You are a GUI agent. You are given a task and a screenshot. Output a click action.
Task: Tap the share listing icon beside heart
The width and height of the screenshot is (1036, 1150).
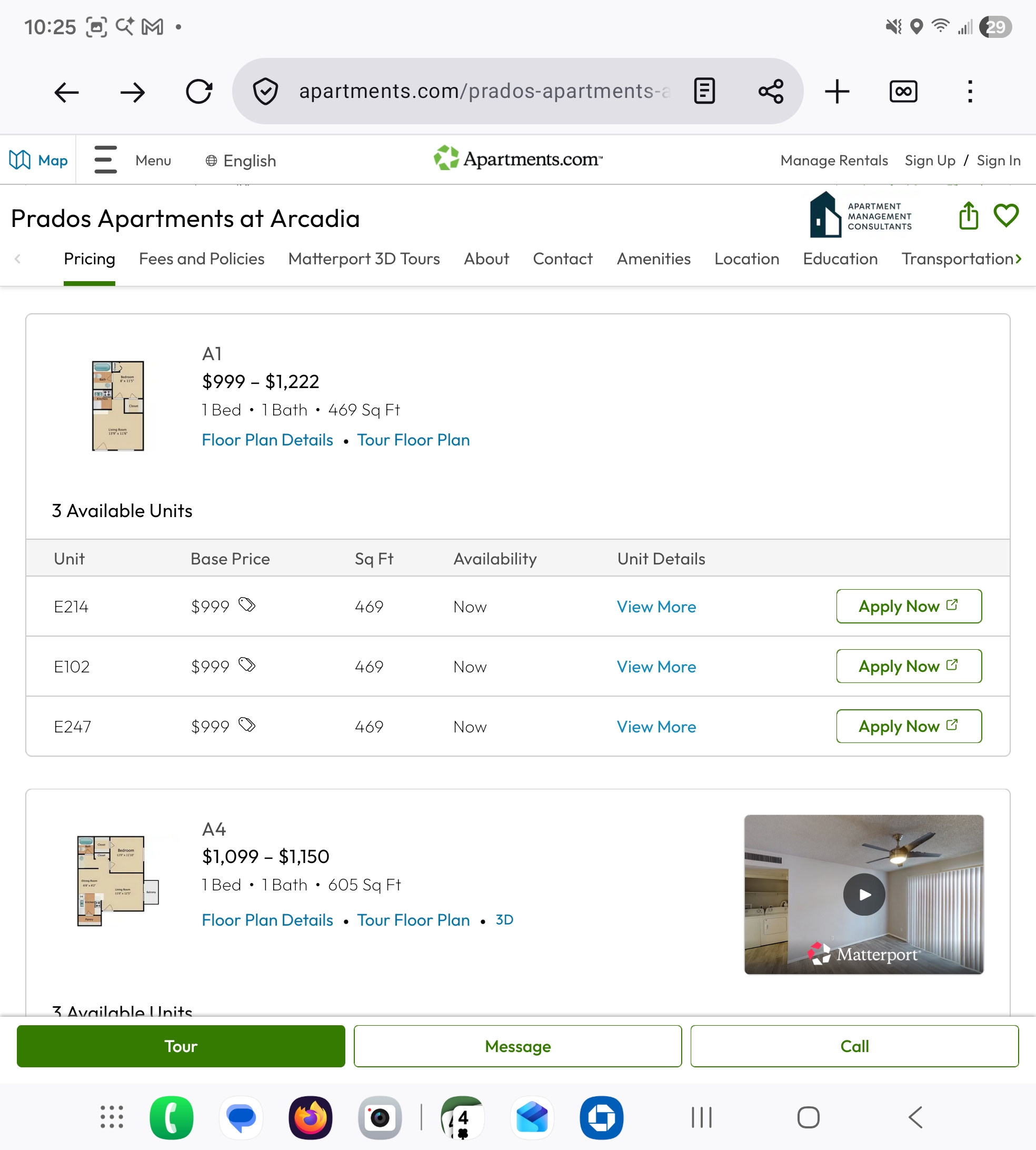(x=968, y=216)
